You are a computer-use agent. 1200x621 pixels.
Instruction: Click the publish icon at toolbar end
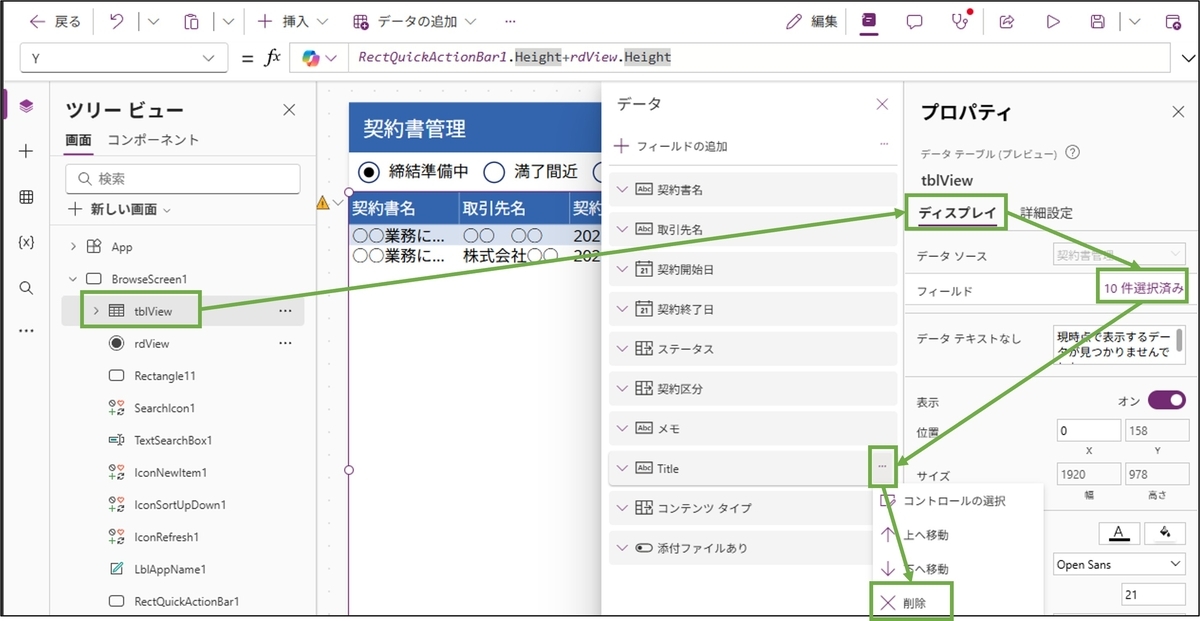(x=1173, y=21)
